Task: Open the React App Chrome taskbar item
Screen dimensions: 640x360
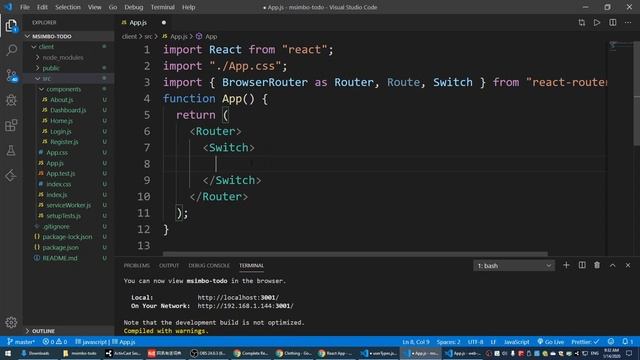Action: coord(336,353)
